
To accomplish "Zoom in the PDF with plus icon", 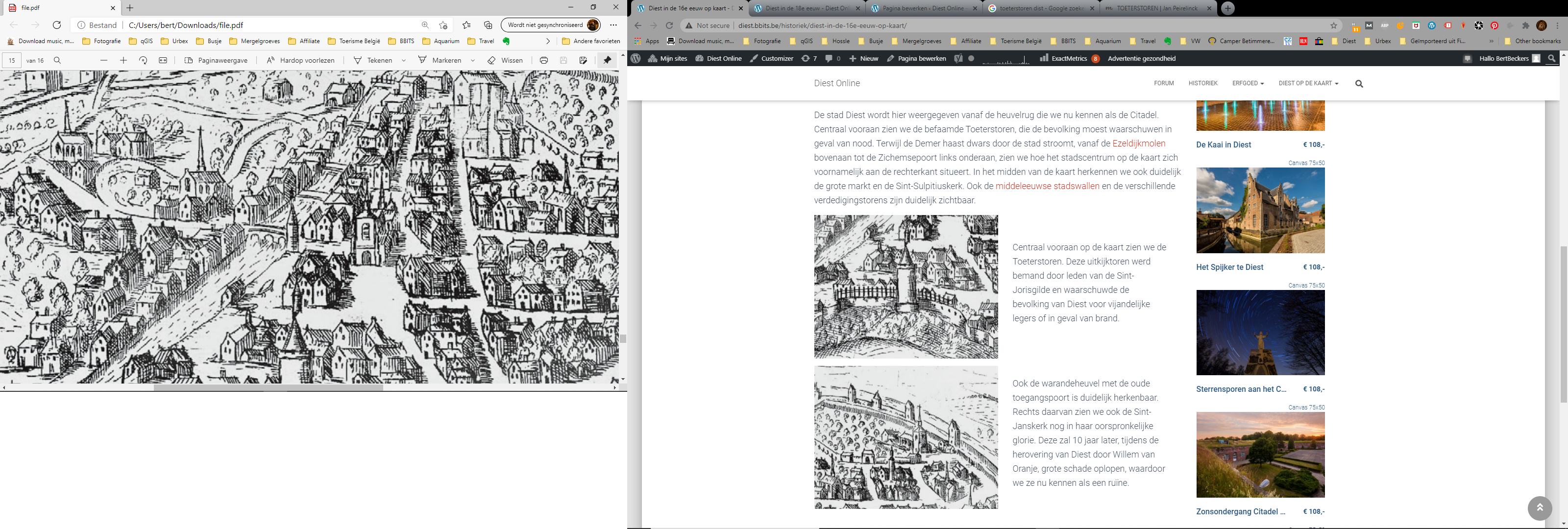I will coord(123,60).
